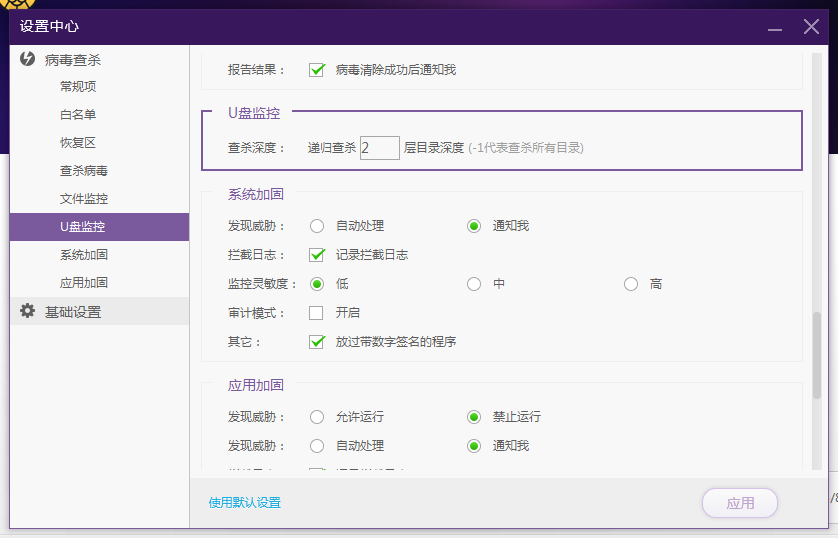Uncheck 病毒清除成功后通知我 checkbox
The image size is (838, 538).
pos(317,70)
